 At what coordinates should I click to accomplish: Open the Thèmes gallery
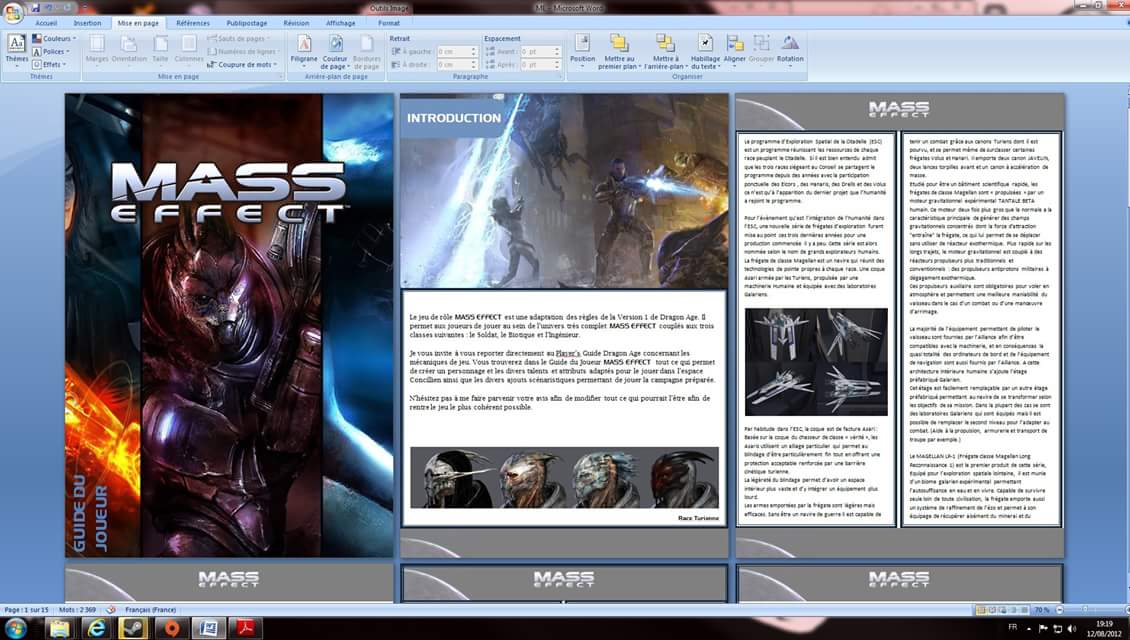[x=17, y=49]
